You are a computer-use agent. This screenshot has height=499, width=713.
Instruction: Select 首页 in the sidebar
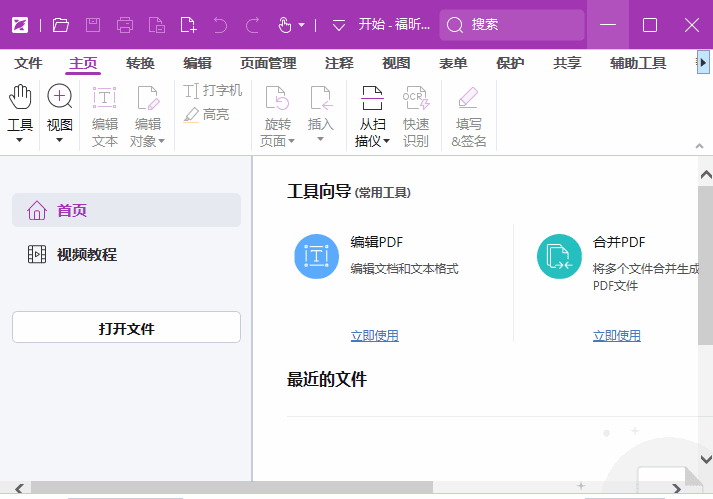pyautogui.click(x=126, y=210)
